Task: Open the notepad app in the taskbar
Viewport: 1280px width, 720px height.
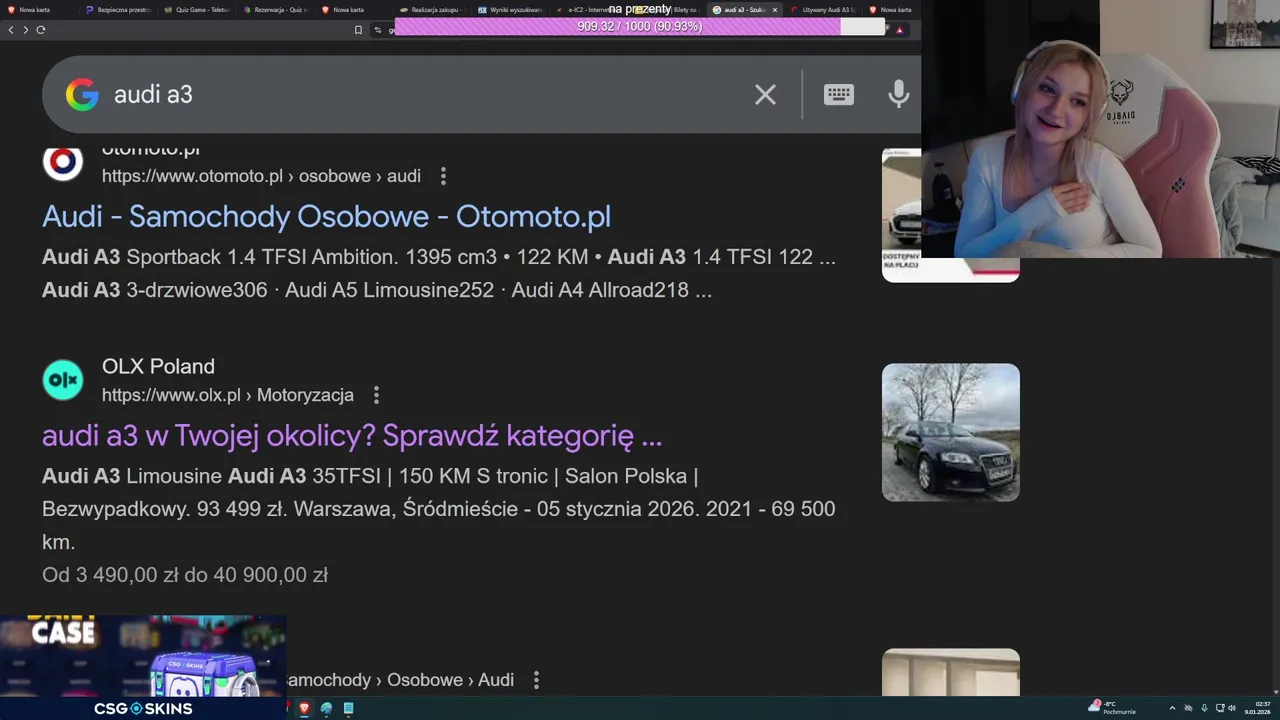Action: pos(348,708)
